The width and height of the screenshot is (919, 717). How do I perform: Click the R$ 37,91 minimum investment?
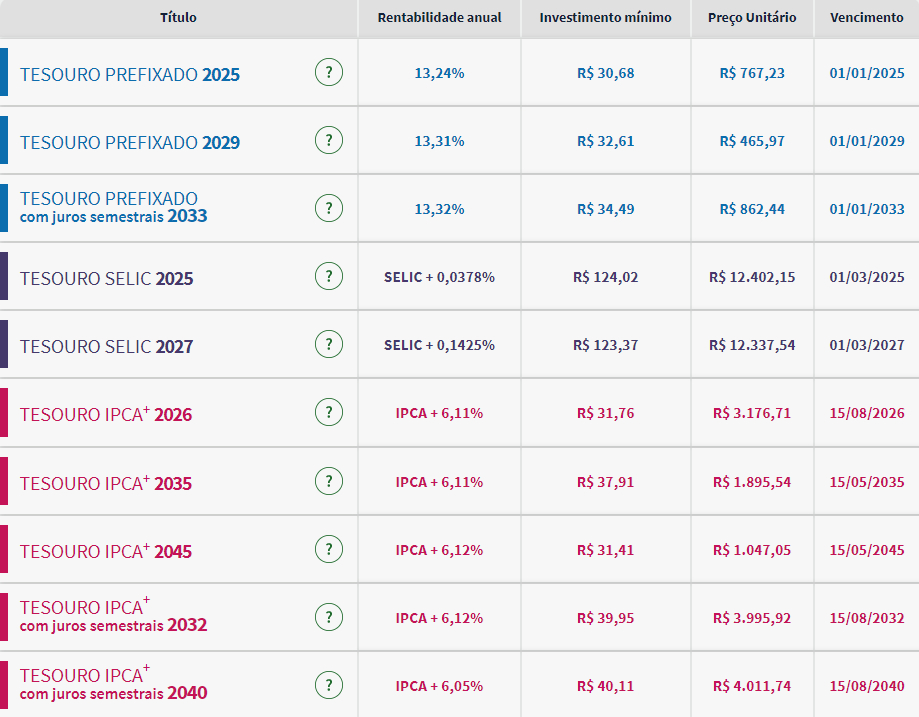coord(605,482)
